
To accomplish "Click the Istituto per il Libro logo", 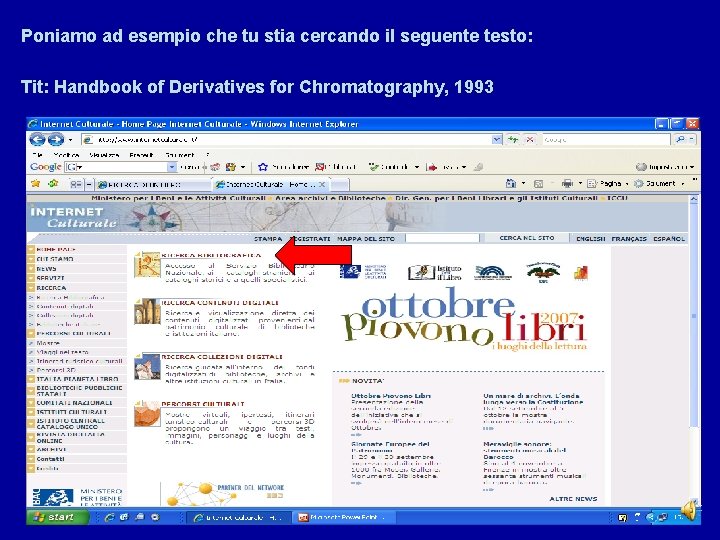I will point(434,272).
